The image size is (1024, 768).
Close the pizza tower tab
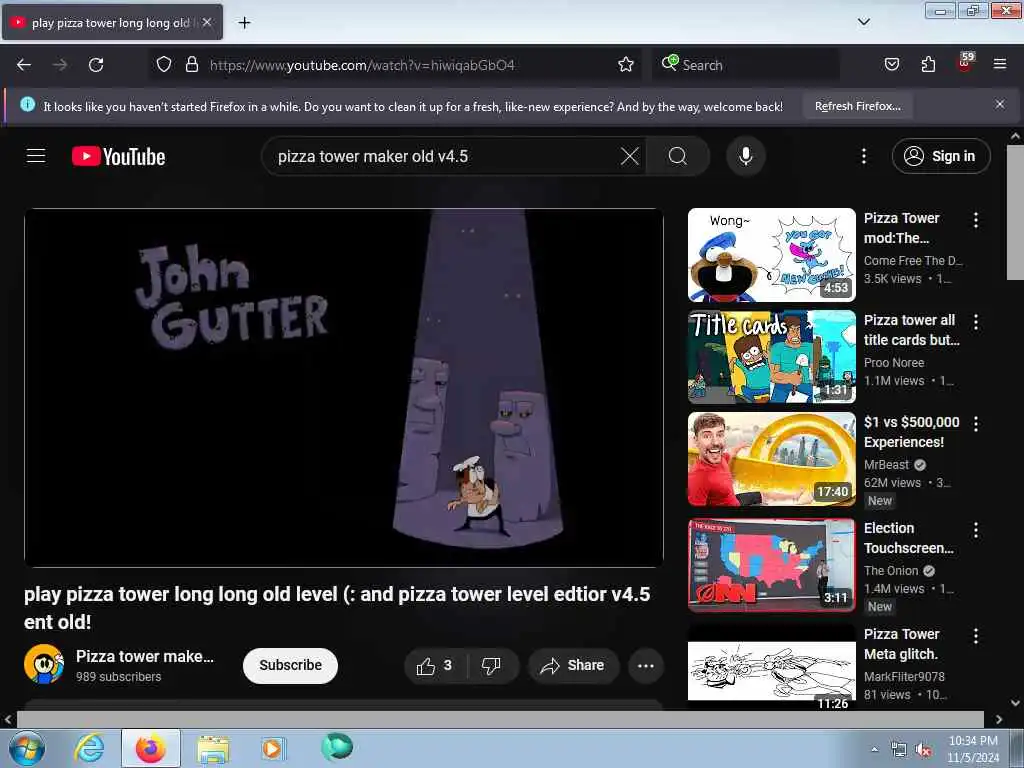(206, 22)
